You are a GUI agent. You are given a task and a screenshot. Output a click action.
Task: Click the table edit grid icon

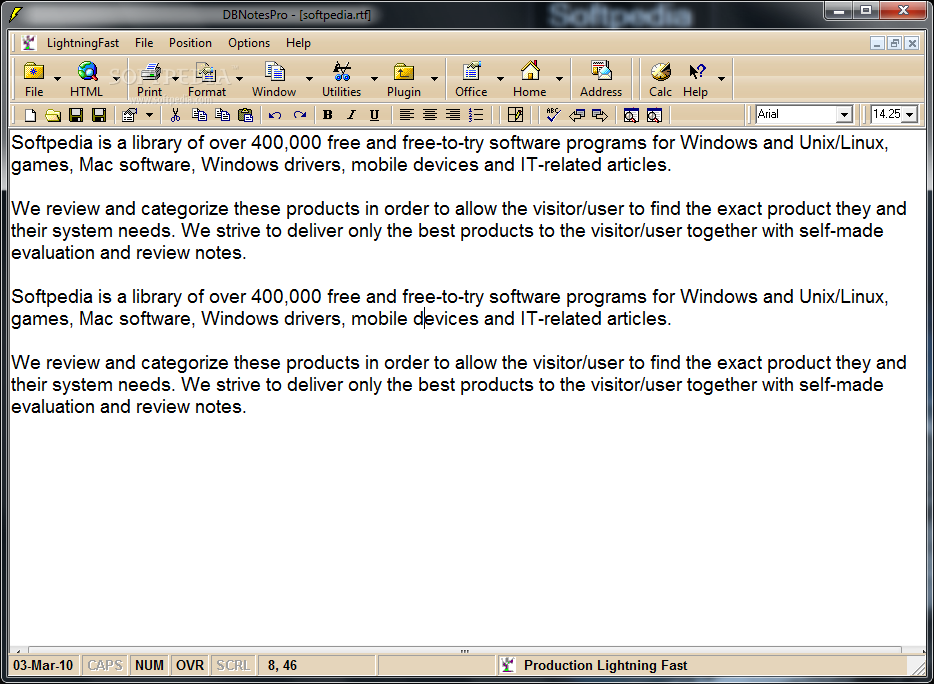tap(516, 115)
